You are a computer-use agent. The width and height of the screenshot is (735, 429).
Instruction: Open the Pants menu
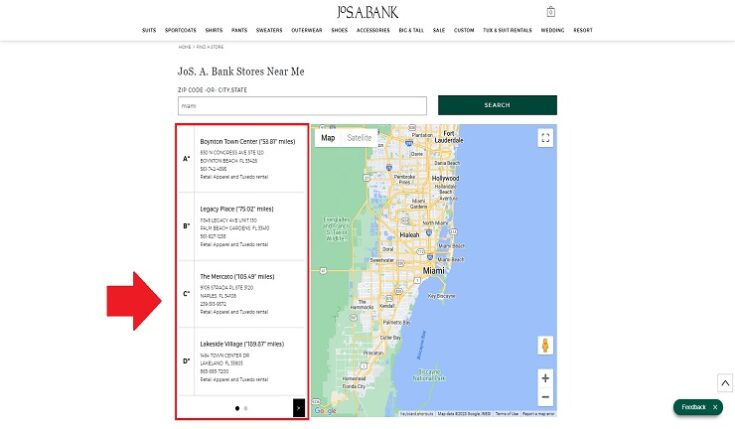click(x=239, y=30)
